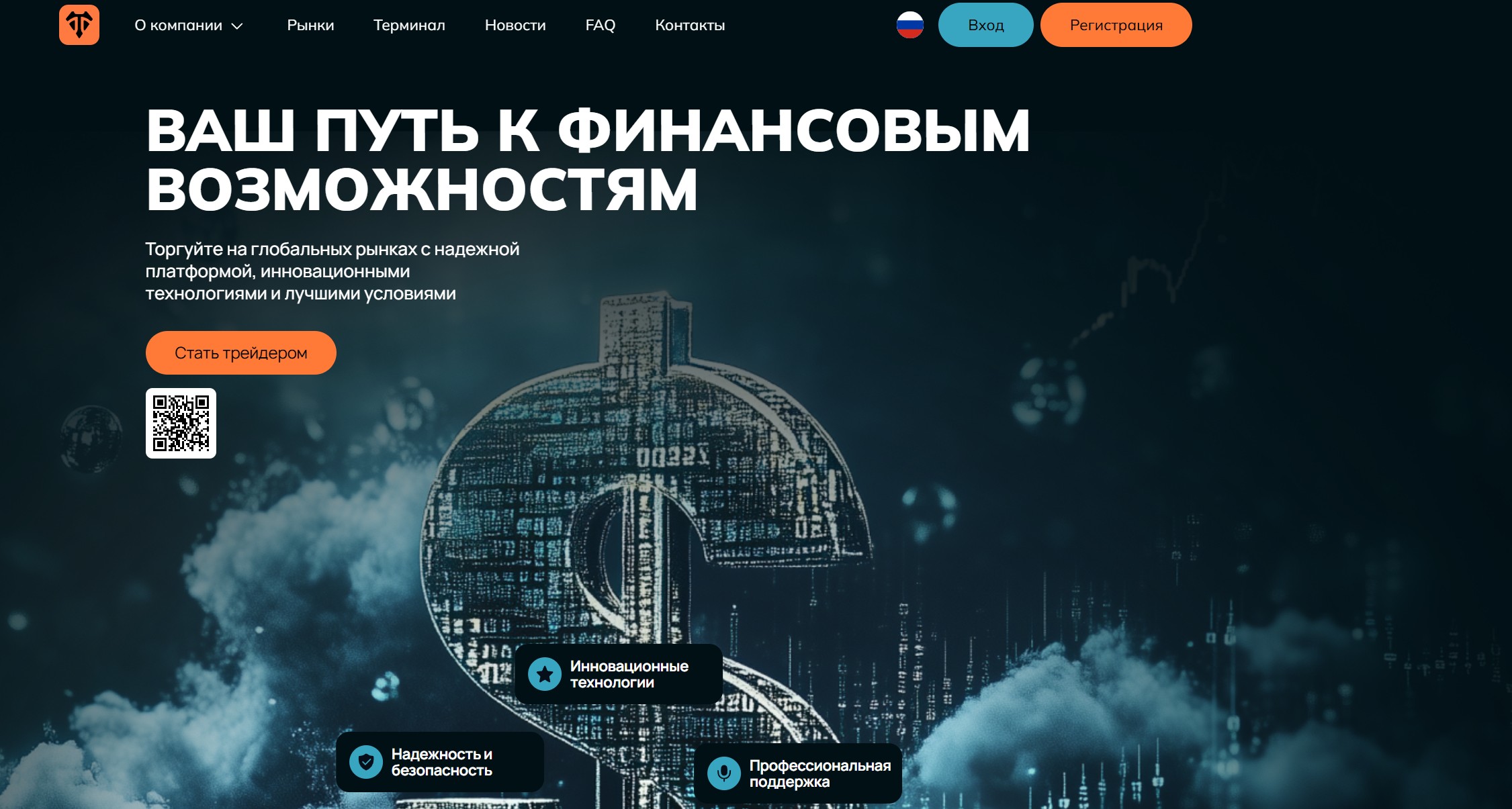This screenshot has width=1512, height=809.
Task: Go to Контакты page
Action: [x=690, y=26]
